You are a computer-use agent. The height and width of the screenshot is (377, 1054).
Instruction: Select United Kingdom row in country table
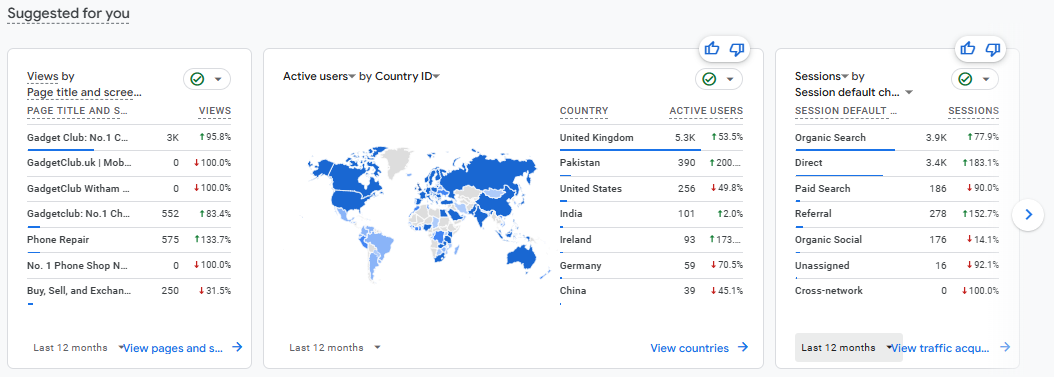(651, 138)
